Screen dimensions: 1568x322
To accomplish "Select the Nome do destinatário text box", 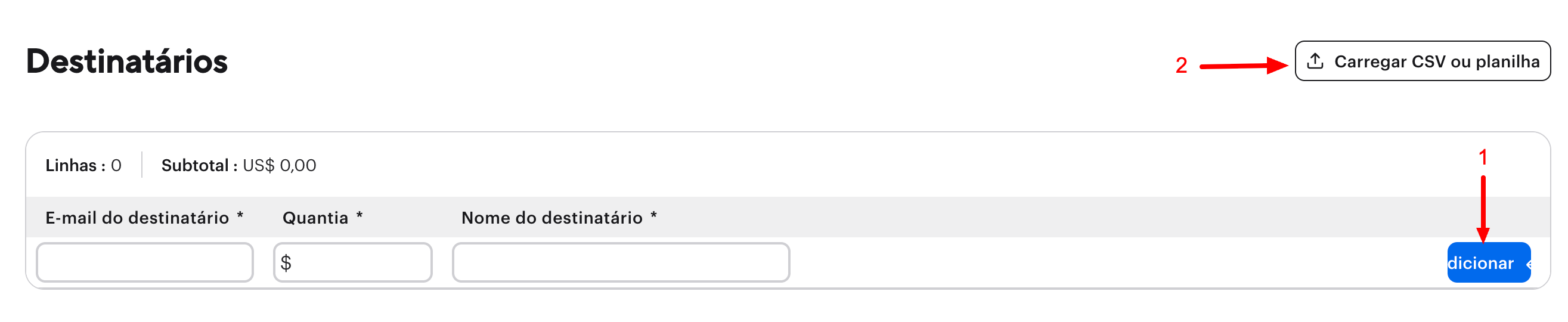I will 621,263.
